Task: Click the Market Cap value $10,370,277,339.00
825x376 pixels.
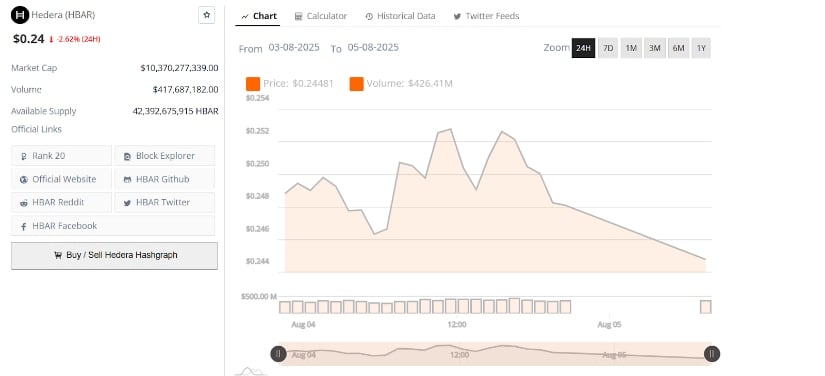Action: (179, 68)
